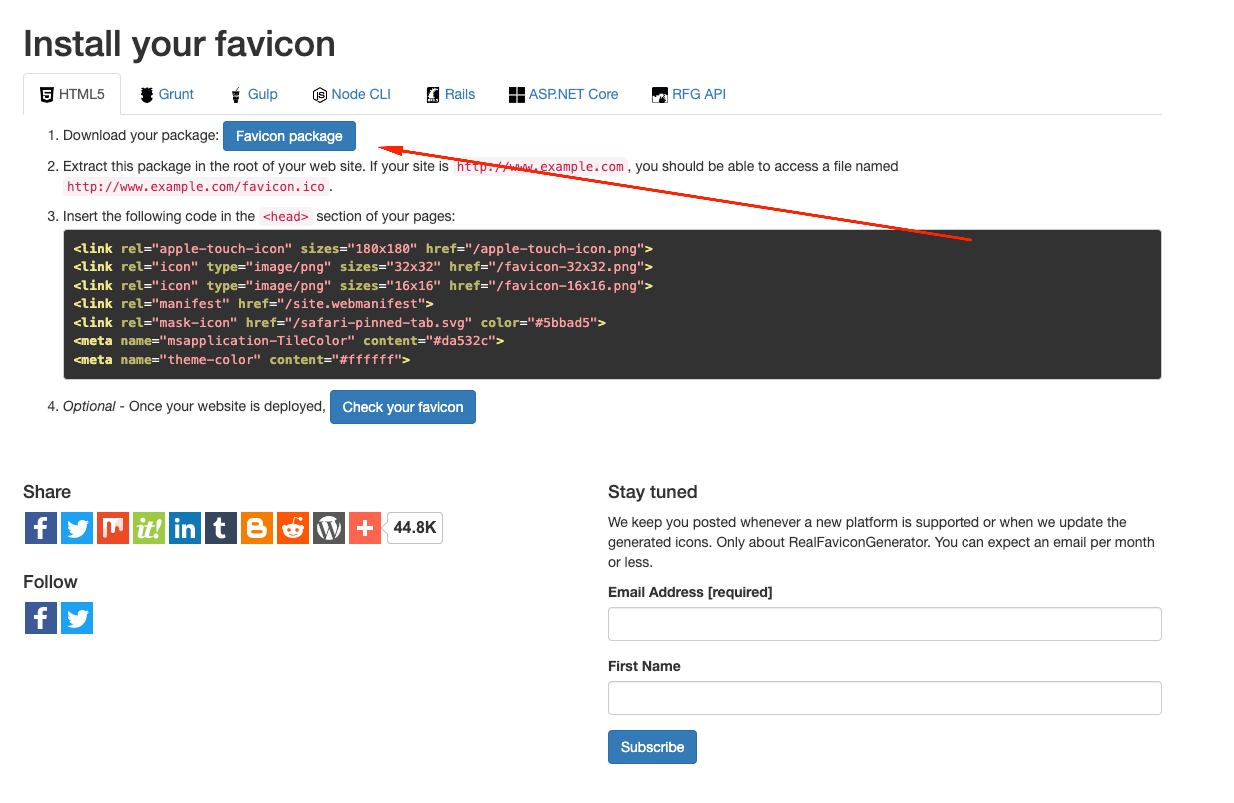Click the WordPress share icon
Viewport: 1234px width, 803px height.
pyautogui.click(x=329, y=528)
